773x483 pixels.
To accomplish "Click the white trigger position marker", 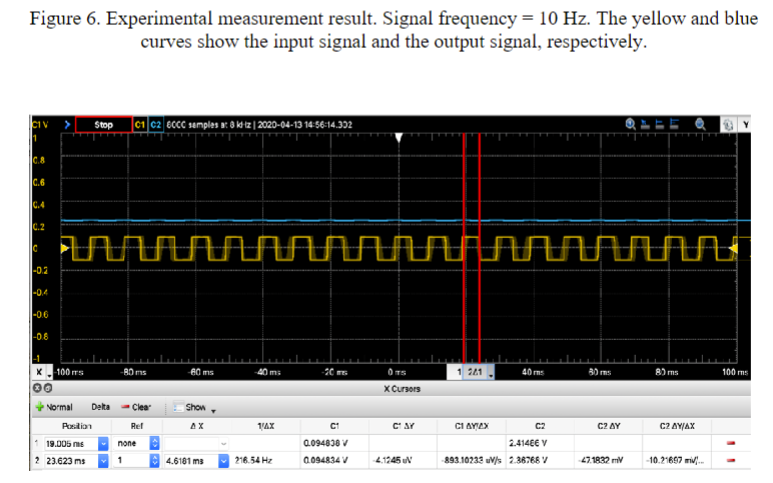I will pos(399,138).
